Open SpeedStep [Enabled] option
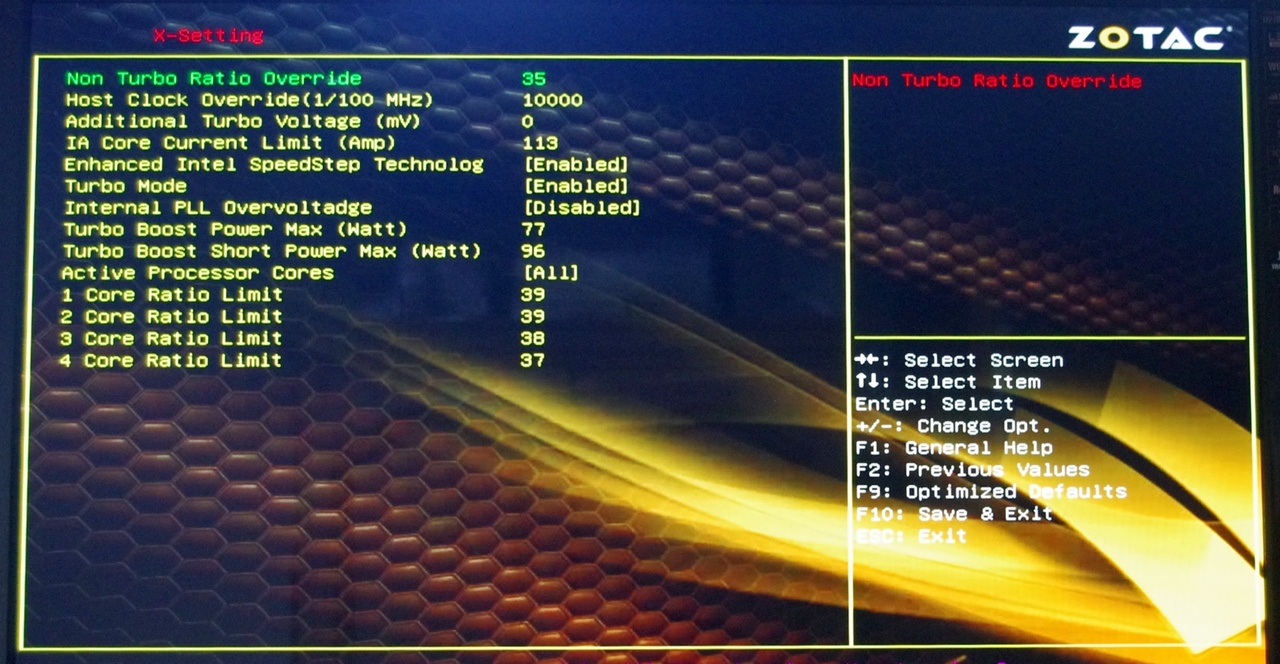 tap(576, 164)
